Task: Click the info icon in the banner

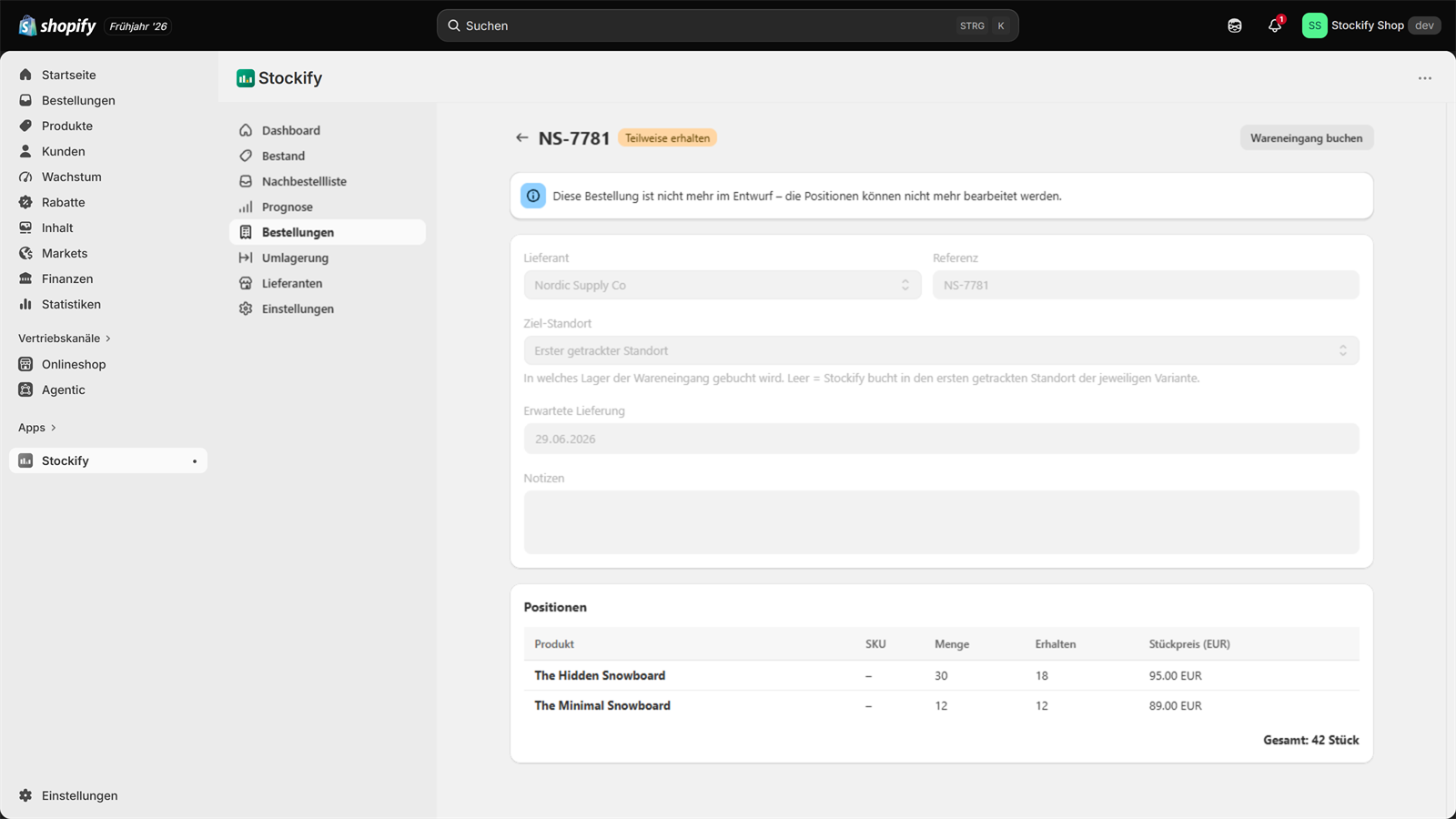Action: [x=533, y=196]
